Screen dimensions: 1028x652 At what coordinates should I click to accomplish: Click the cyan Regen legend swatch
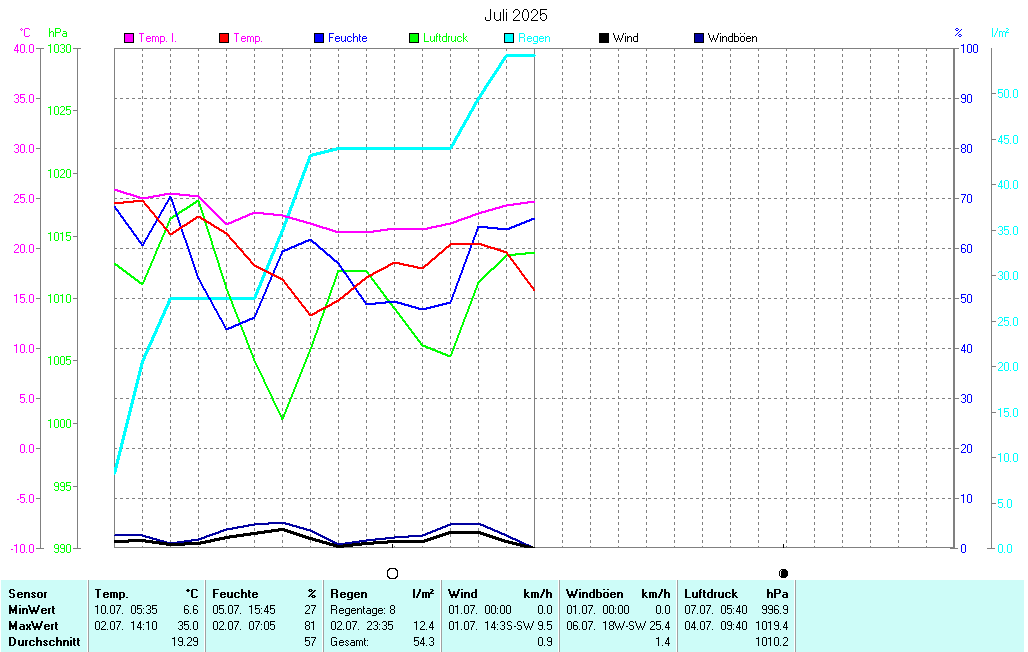(x=509, y=38)
